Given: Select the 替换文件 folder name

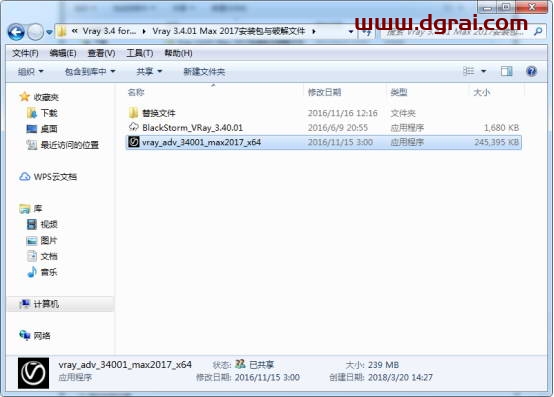Looking at the screenshot, I should [159, 113].
